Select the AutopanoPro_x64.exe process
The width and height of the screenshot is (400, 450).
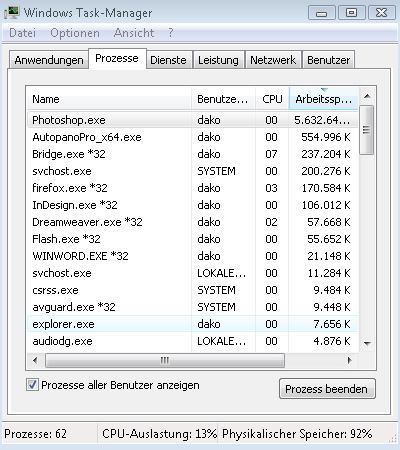pyautogui.click(x=192, y=137)
